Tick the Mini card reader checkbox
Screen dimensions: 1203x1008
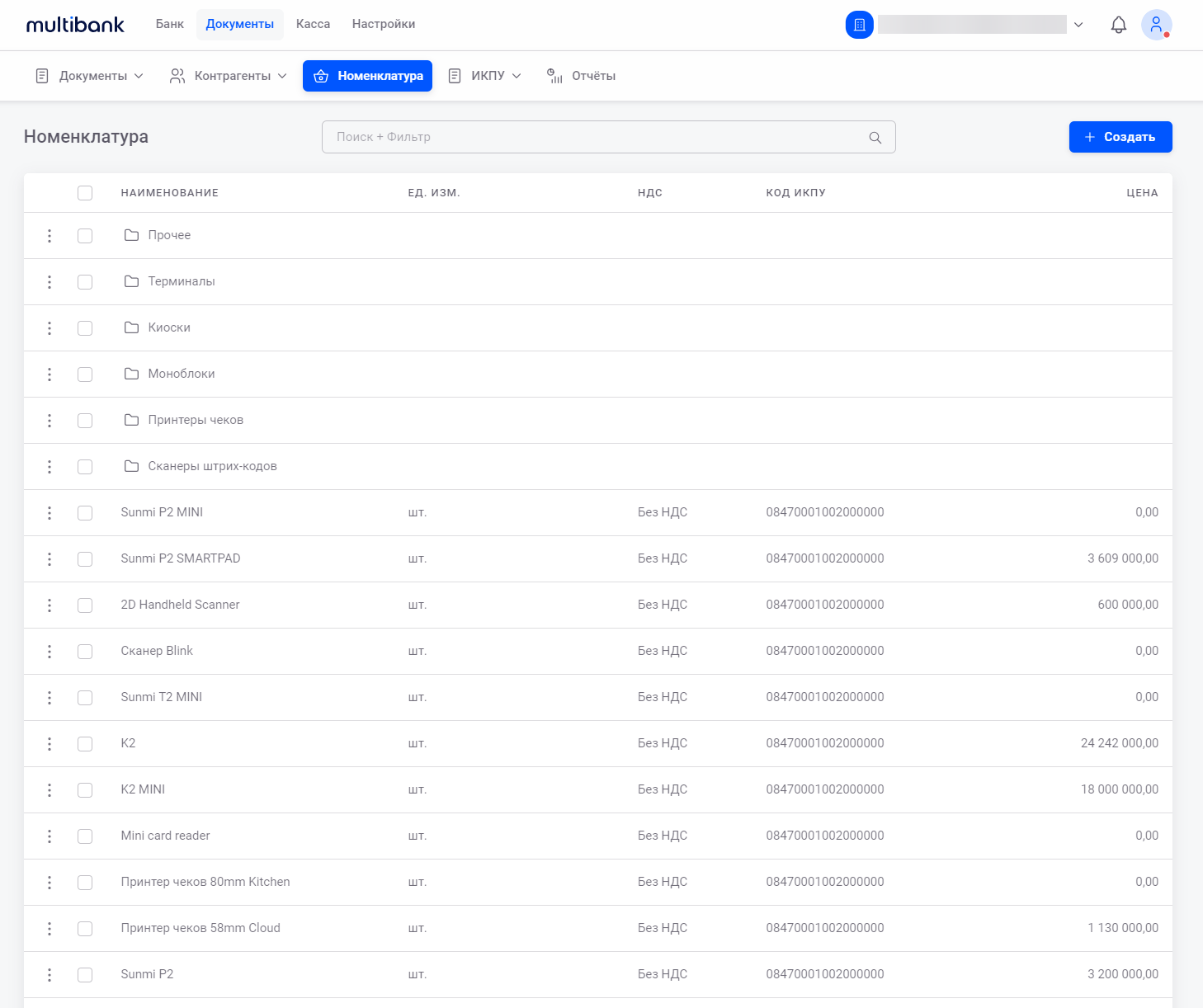[x=85, y=836]
